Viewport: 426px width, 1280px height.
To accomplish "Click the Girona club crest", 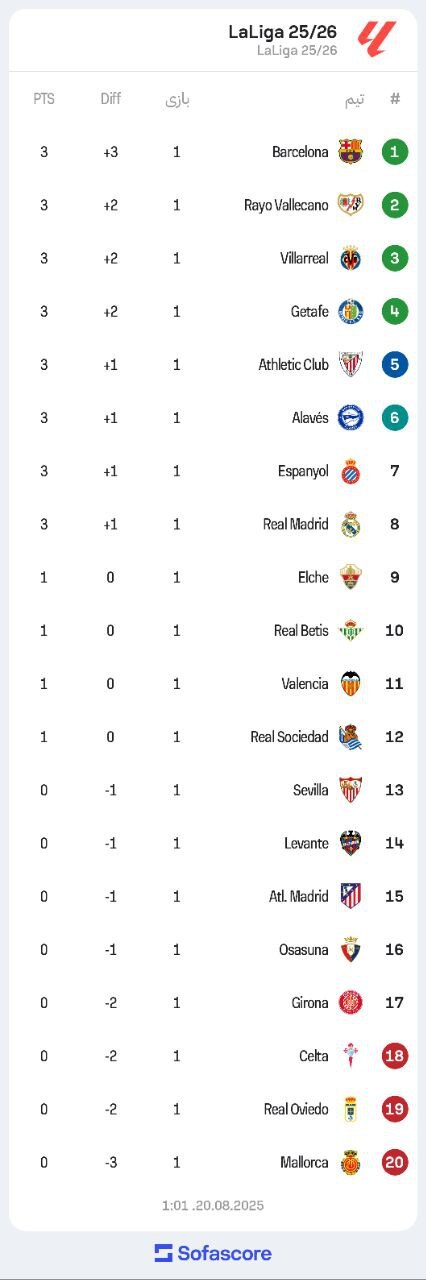I will point(350,1002).
